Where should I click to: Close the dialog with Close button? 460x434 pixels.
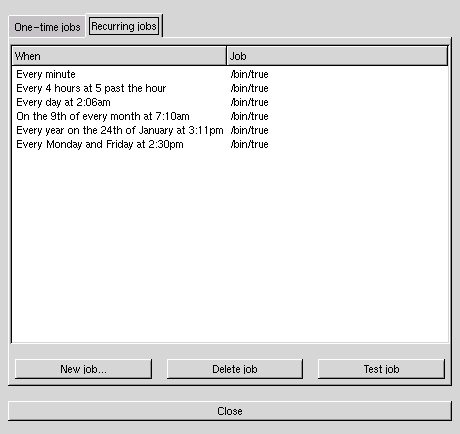(x=230, y=411)
